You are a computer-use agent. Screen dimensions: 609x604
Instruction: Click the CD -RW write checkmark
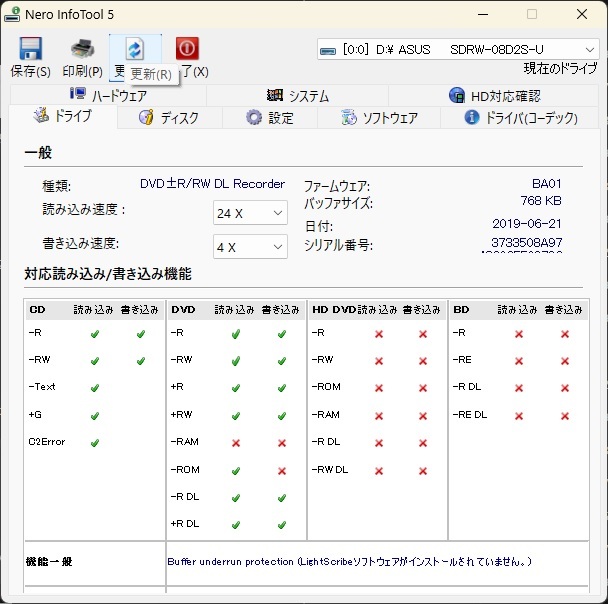pos(141,361)
